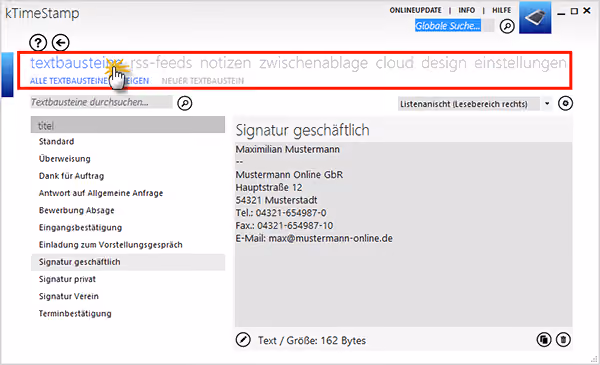Select Terminbestätigung entry

128,314
